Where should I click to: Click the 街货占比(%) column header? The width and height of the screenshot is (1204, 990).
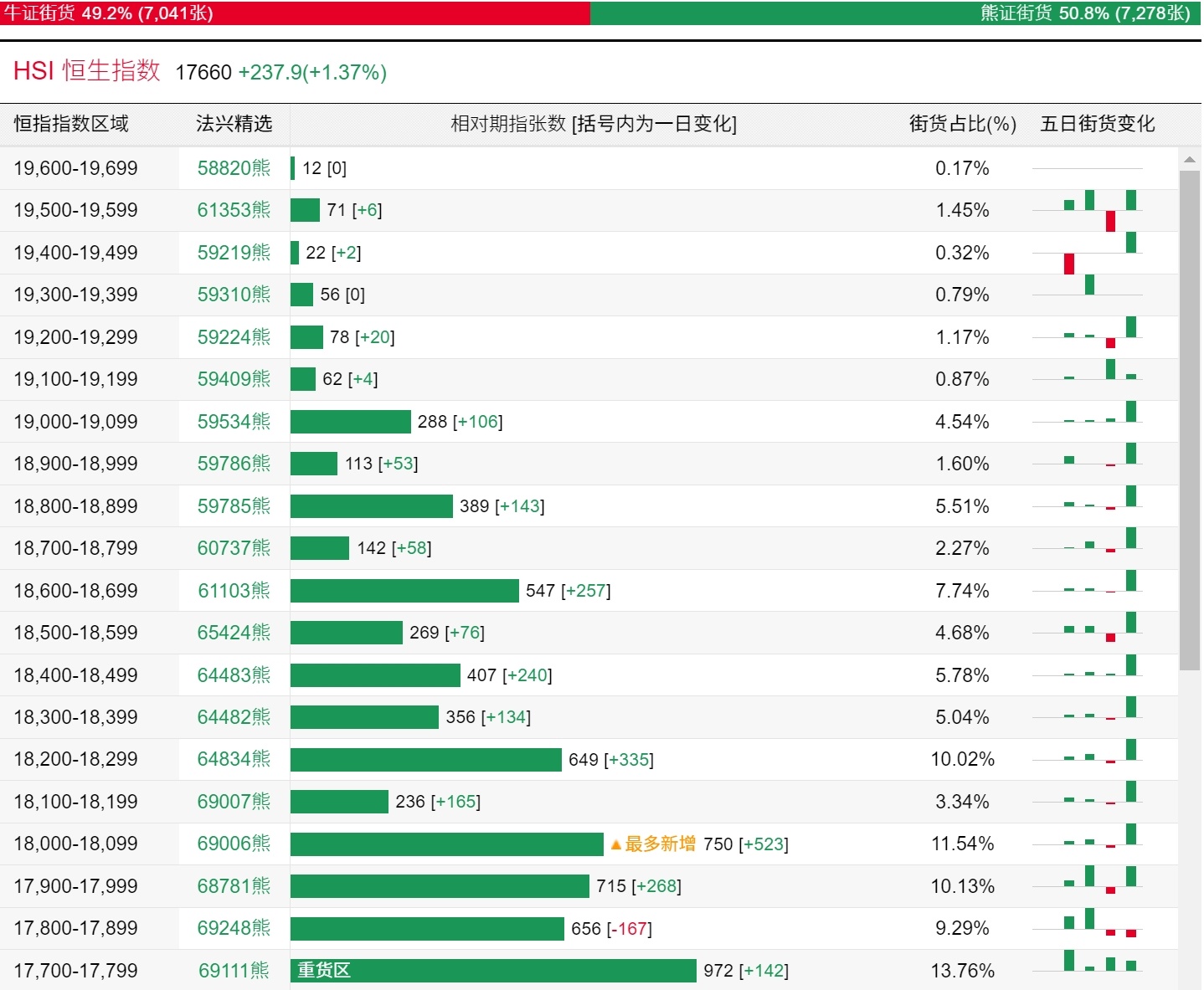tap(963, 124)
